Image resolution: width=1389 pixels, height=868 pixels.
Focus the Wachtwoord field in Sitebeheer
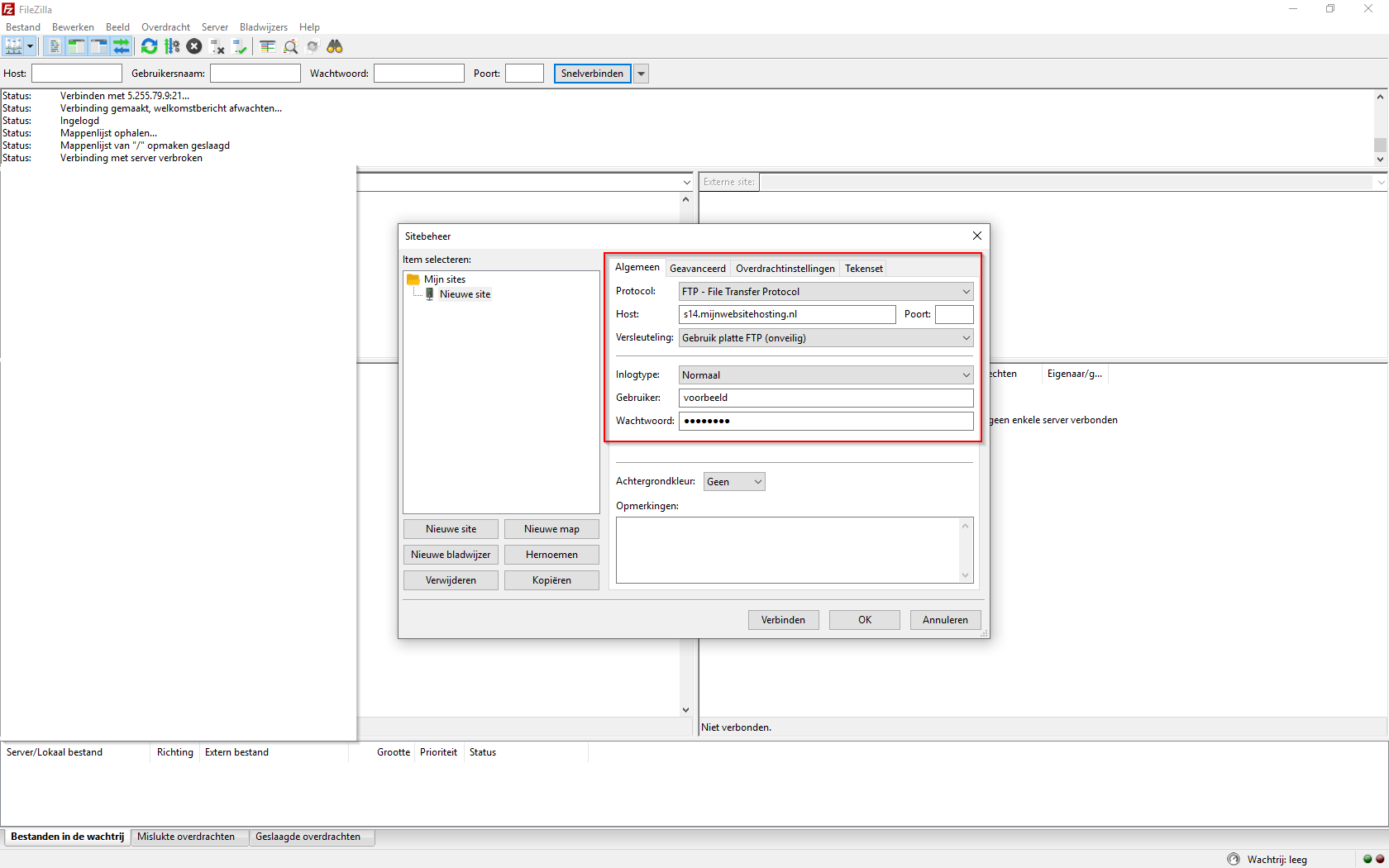(826, 421)
